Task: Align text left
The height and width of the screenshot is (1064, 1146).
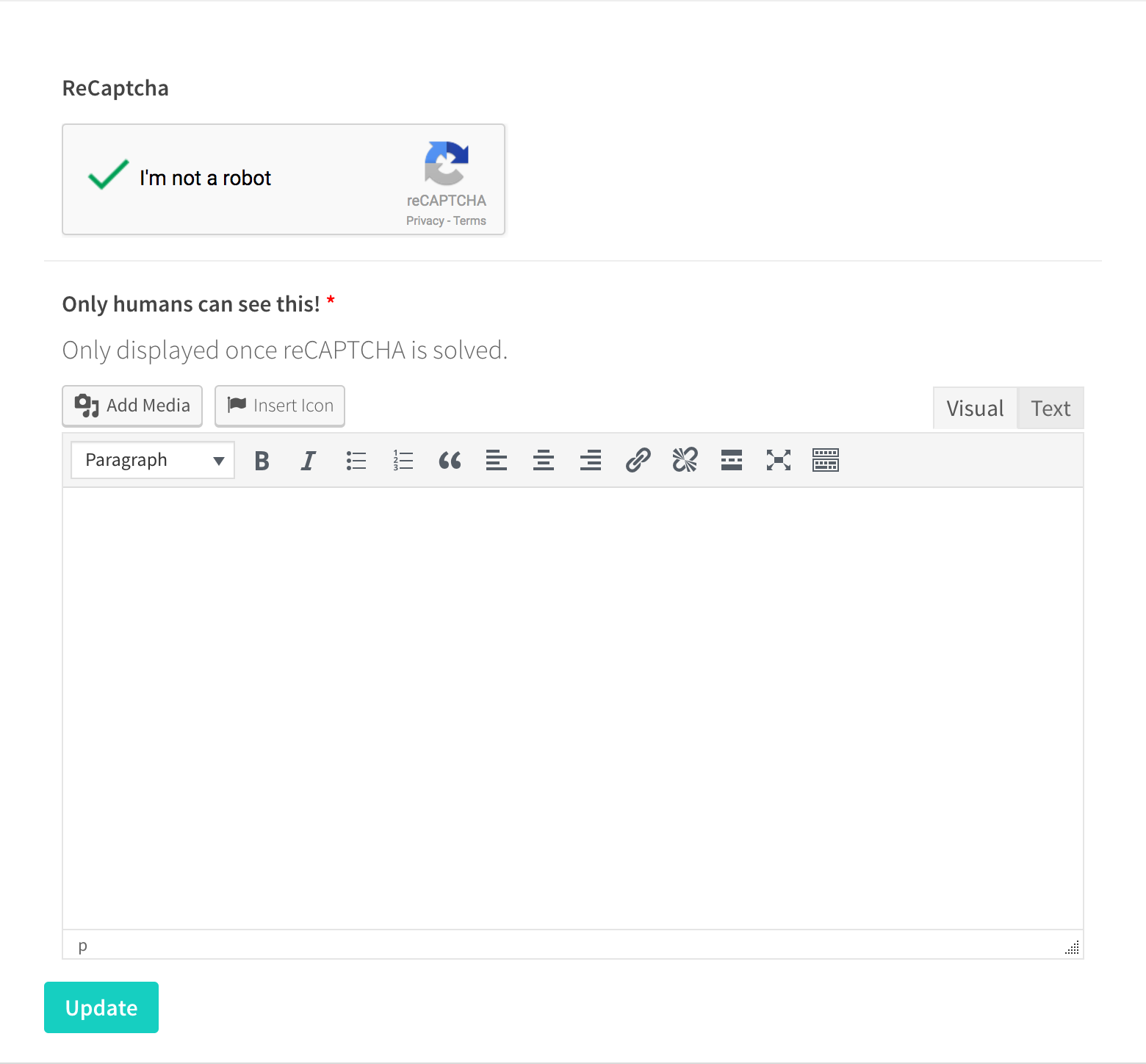Action: [497, 461]
